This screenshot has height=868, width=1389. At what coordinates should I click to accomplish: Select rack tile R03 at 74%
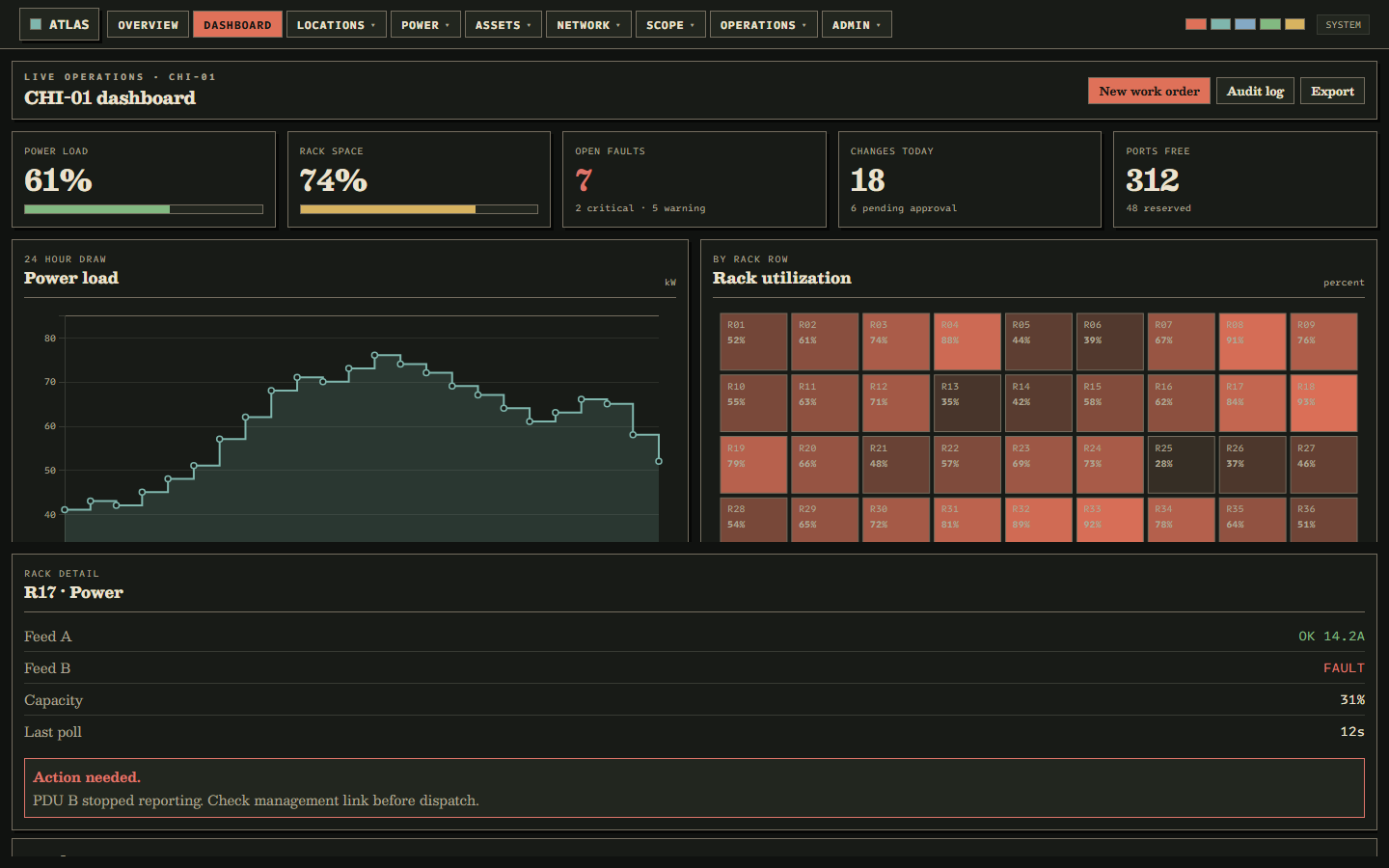click(896, 341)
